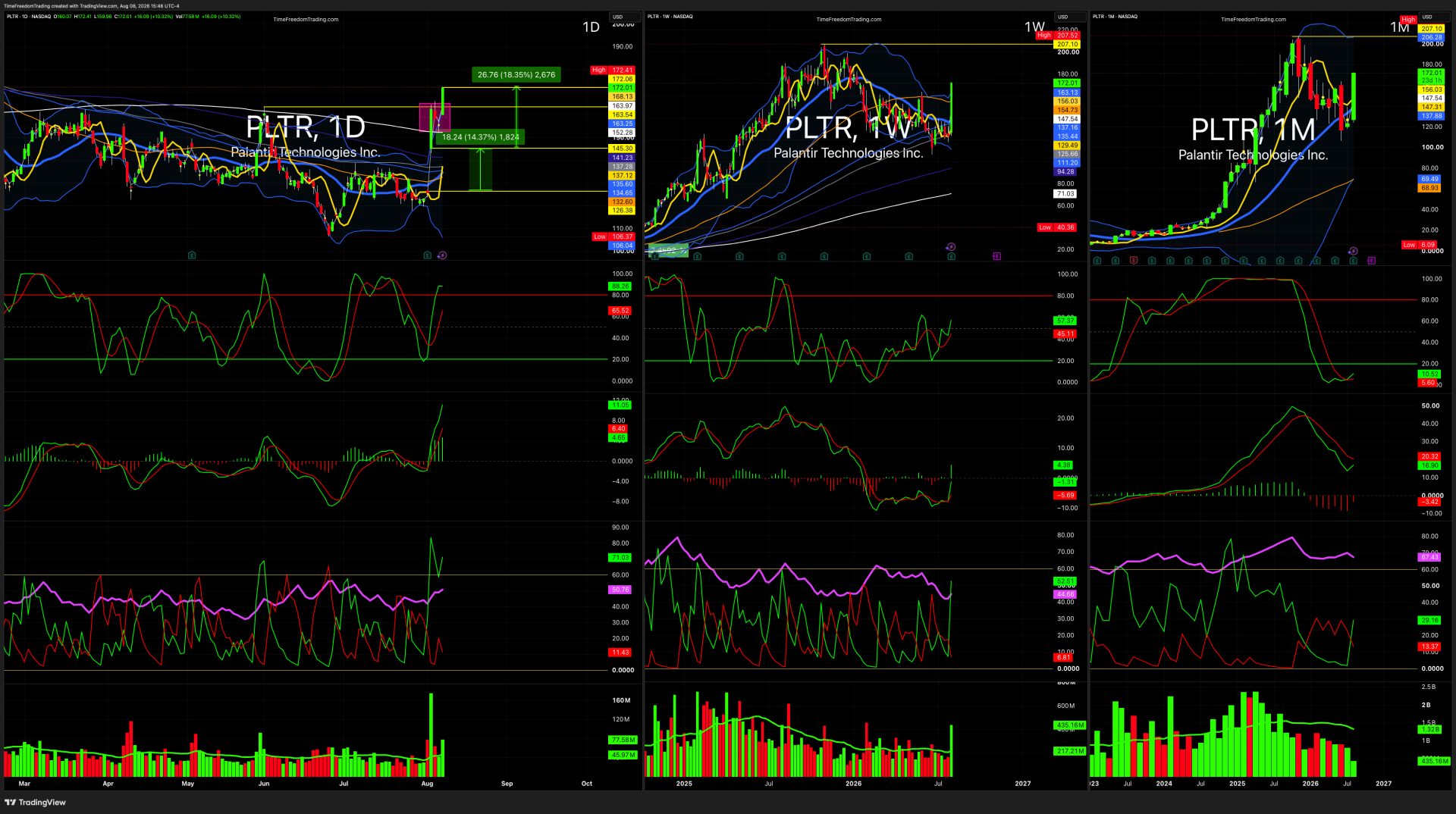Screen dimensions: 1456x814
Task: Click the TimeFreedomTrading.com label on daily chart
Action: pos(306,20)
